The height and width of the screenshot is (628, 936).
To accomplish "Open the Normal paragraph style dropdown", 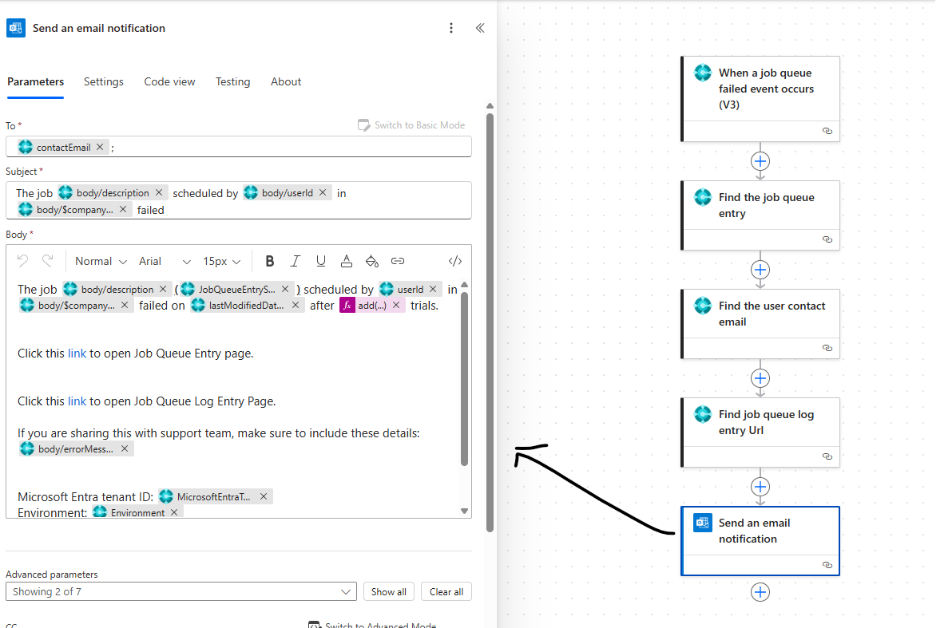I will point(100,260).
